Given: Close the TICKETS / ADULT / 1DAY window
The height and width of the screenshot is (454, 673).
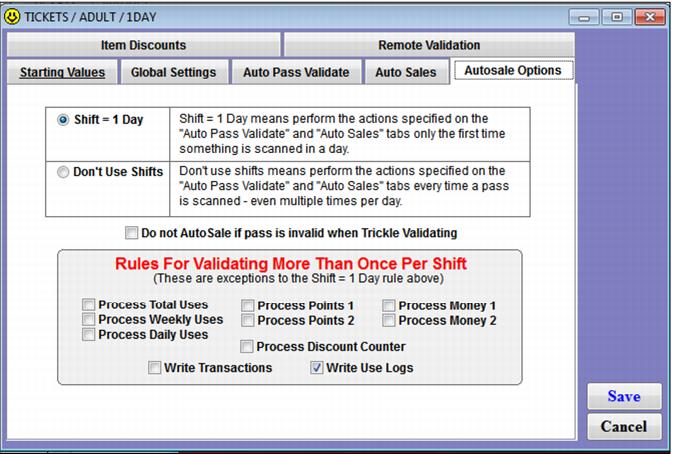Looking at the screenshot, I should click(x=650, y=17).
